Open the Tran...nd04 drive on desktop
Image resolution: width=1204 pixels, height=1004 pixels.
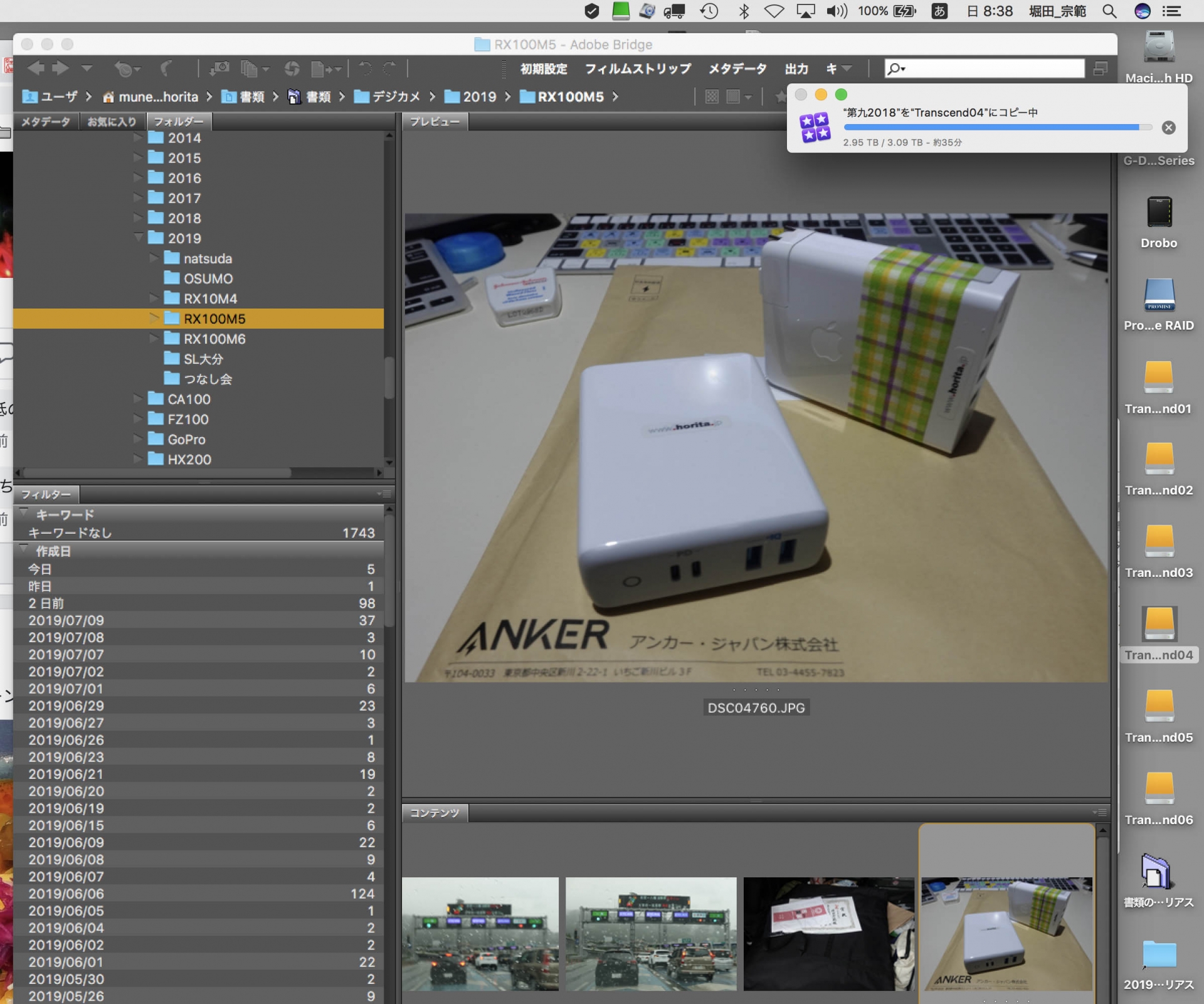click(x=1159, y=634)
